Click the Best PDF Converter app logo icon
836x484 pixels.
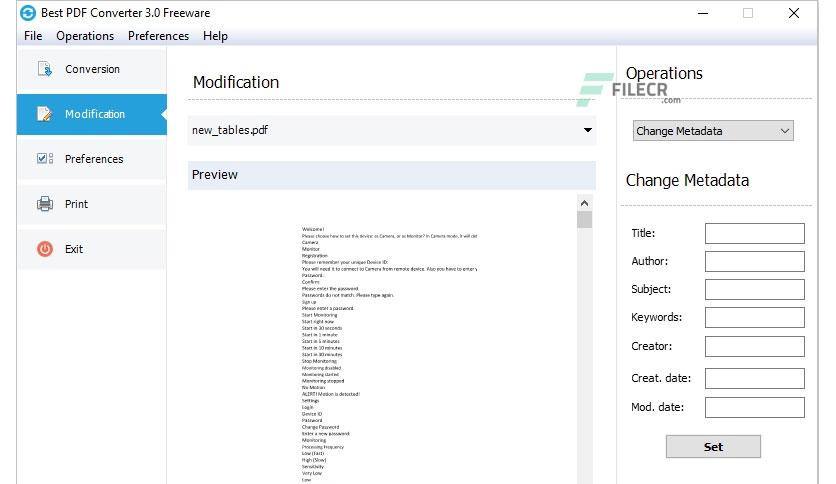point(28,13)
